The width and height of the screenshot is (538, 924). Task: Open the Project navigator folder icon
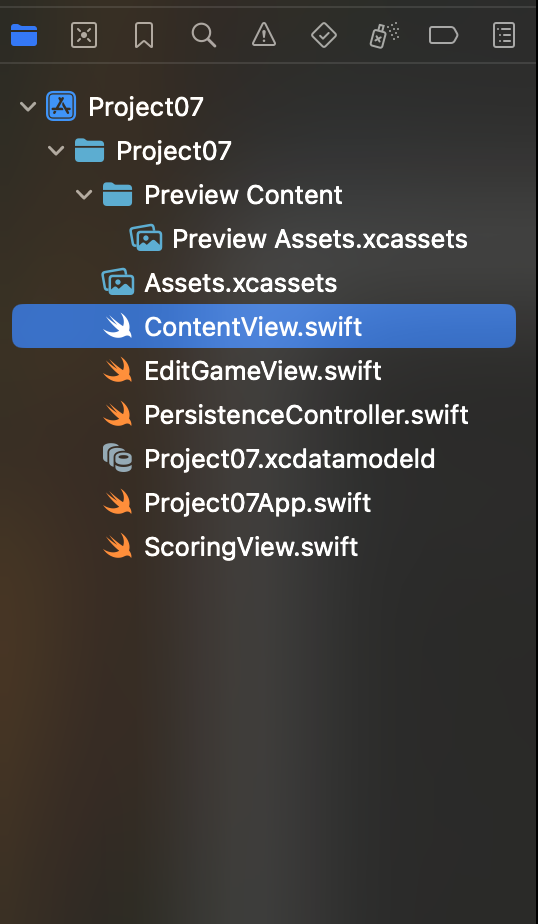pyautogui.click(x=24, y=36)
